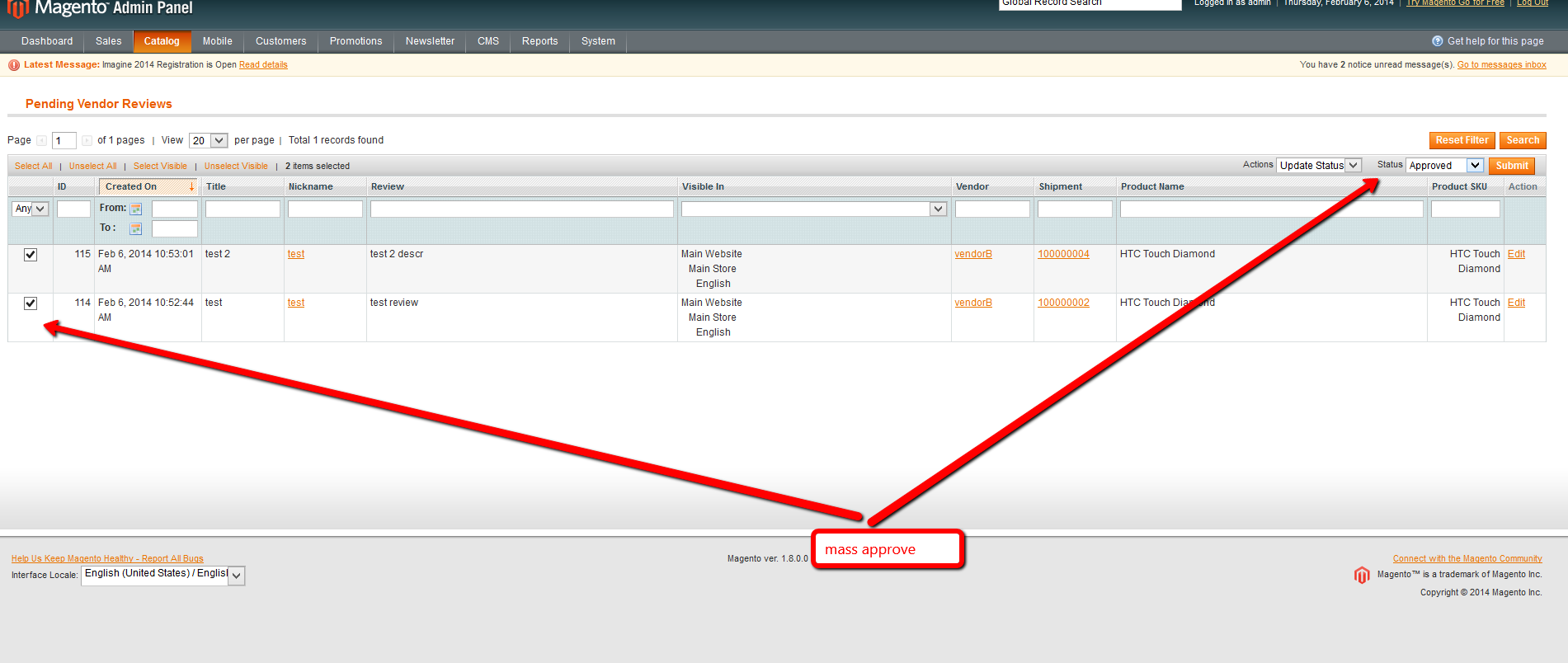Image resolution: width=1568 pixels, height=663 pixels.
Task: Click the previous page arrow
Action: click(x=41, y=141)
